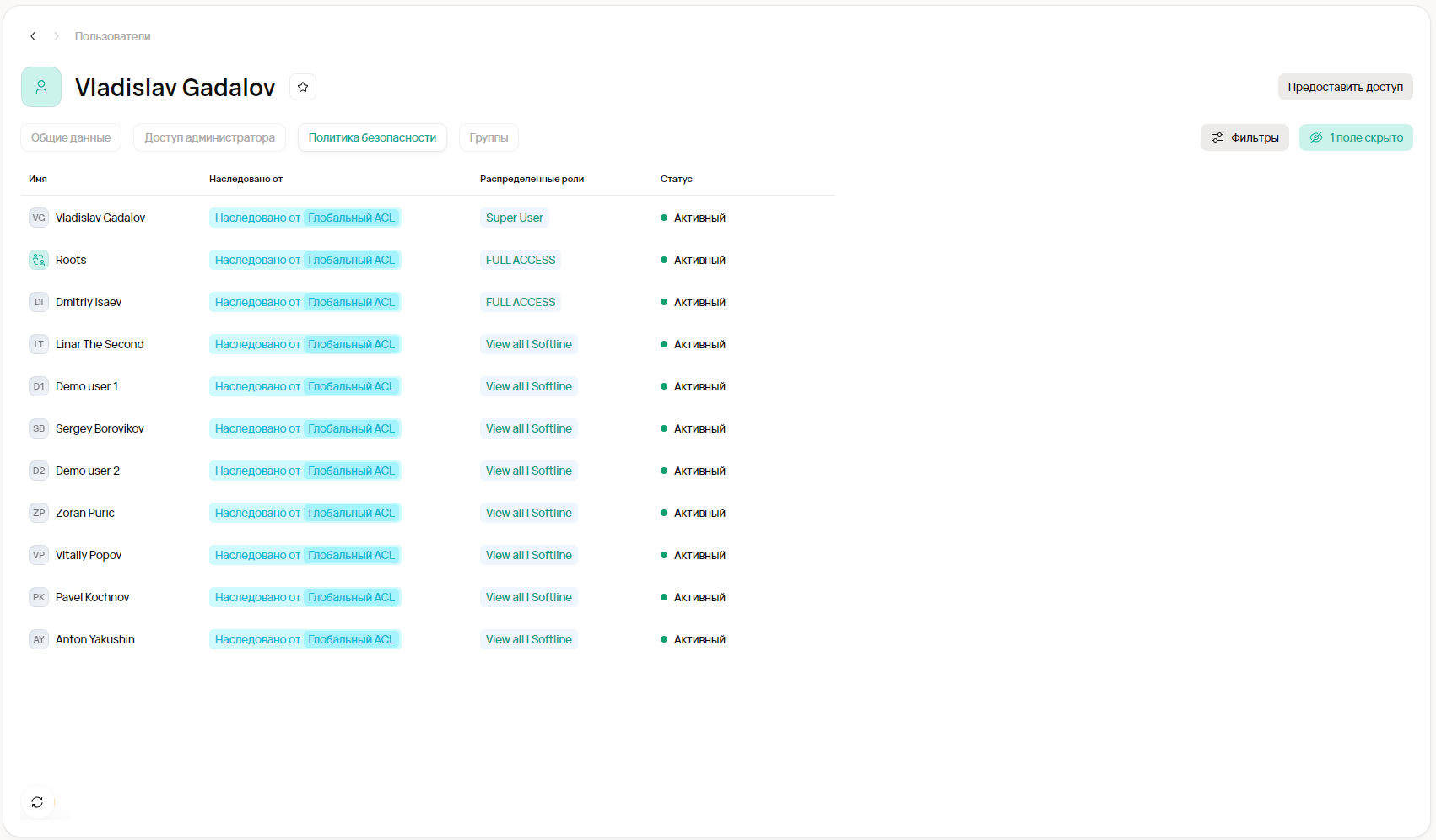Click the Super User role tag

(514, 218)
